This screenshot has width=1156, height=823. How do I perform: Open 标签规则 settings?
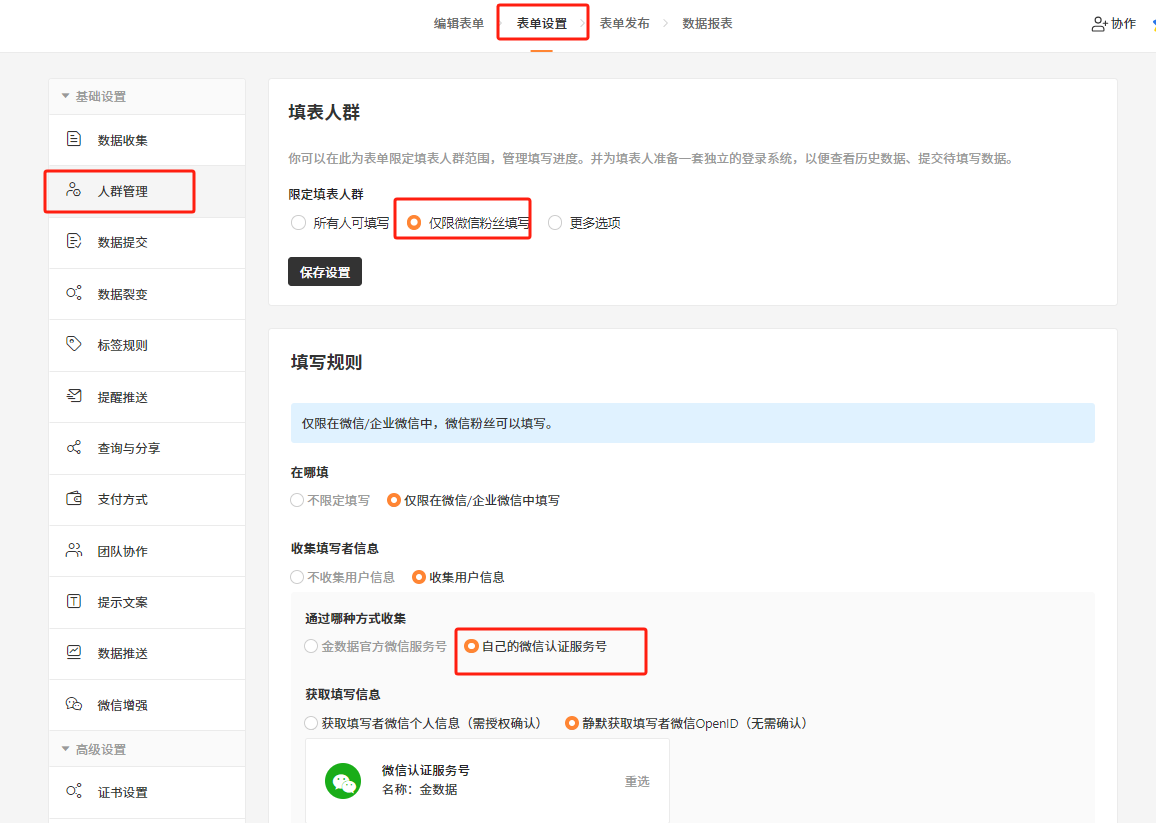click(x=147, y=345)
